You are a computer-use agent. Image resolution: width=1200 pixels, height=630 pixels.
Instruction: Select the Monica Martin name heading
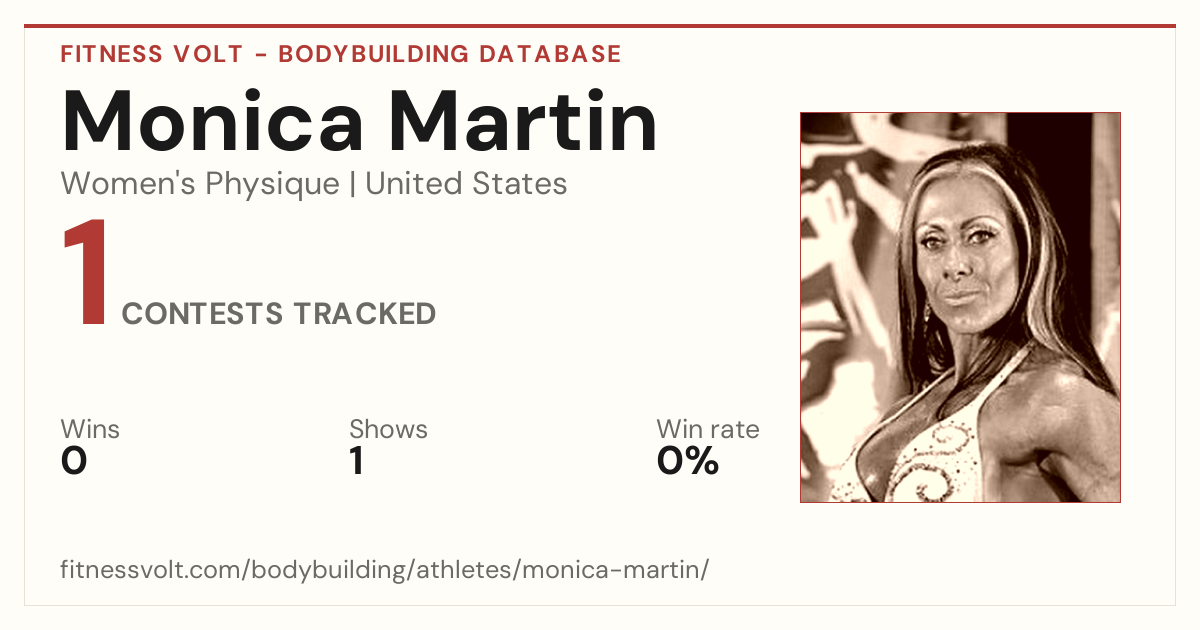359,120
